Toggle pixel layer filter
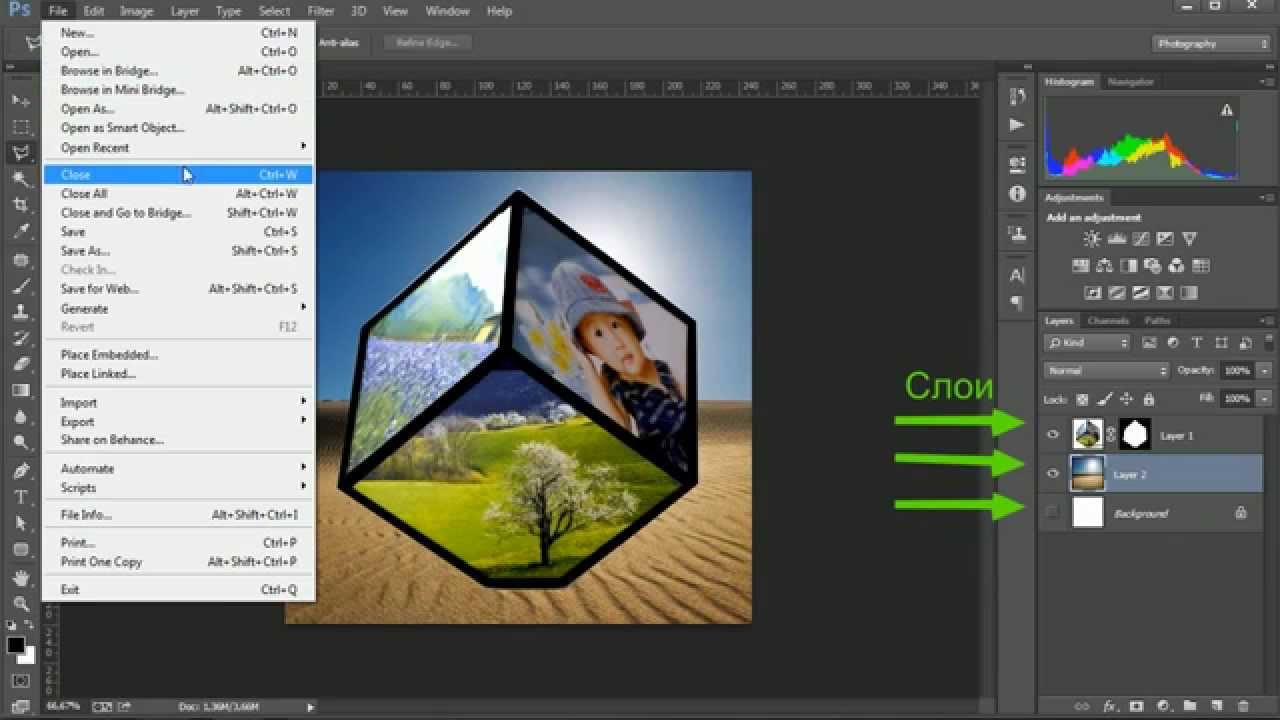This screenshot has width=1280, height=720. click(x=1150, y=343)
